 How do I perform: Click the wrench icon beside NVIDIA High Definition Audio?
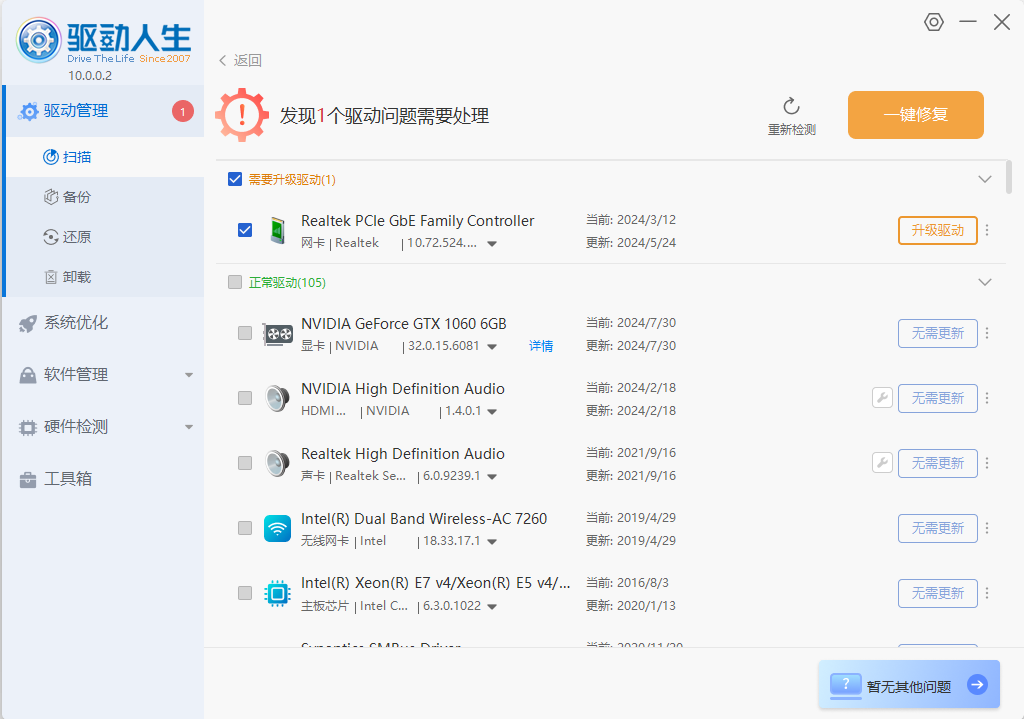(x=882, y=398)
